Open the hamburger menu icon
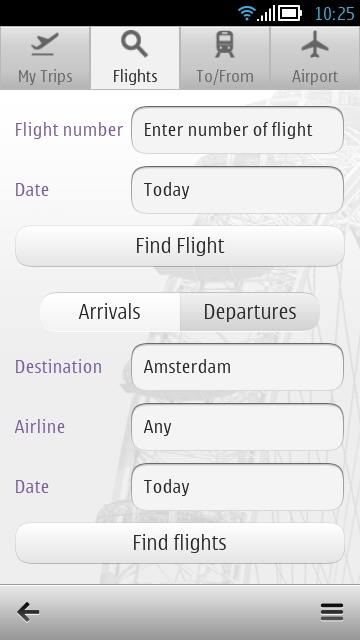Screen dimensions: 360x640 tap(332, 612)
